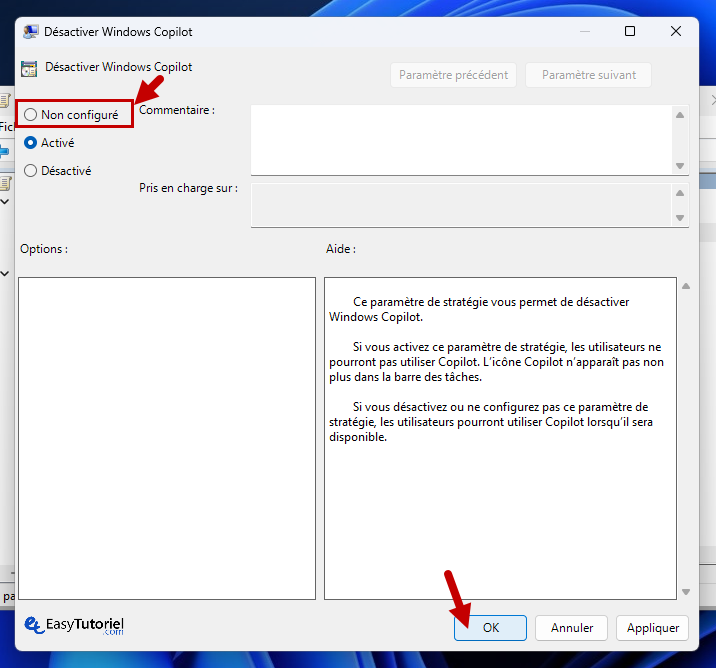Viewport: 716px width, 668px height.
Task: Click the help text 'Windows Copilot.'
Action: pyautogui.click(x=376, y=317)
